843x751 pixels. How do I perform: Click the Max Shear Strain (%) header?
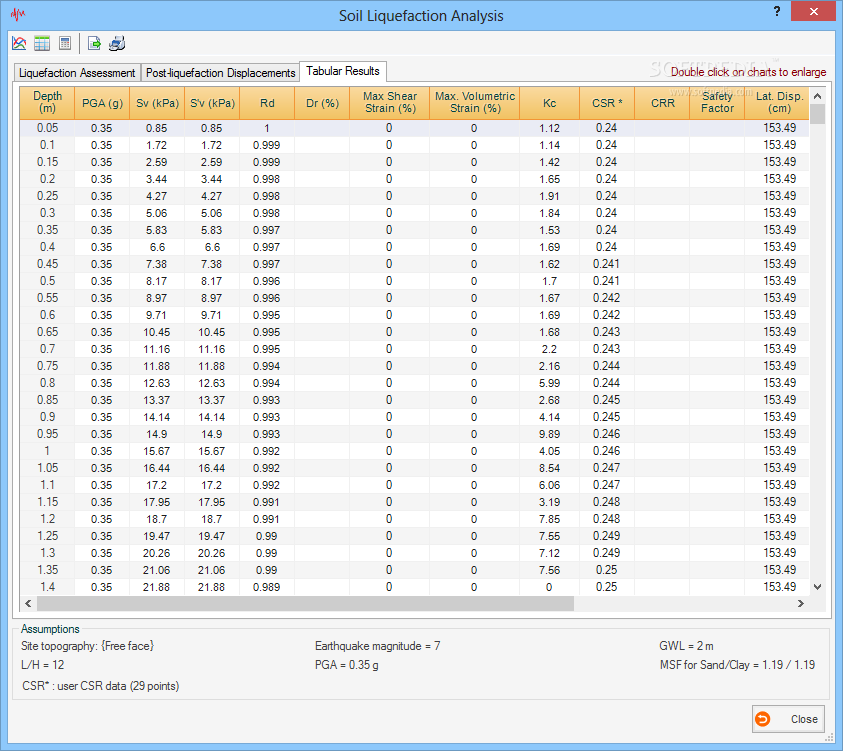389,103
